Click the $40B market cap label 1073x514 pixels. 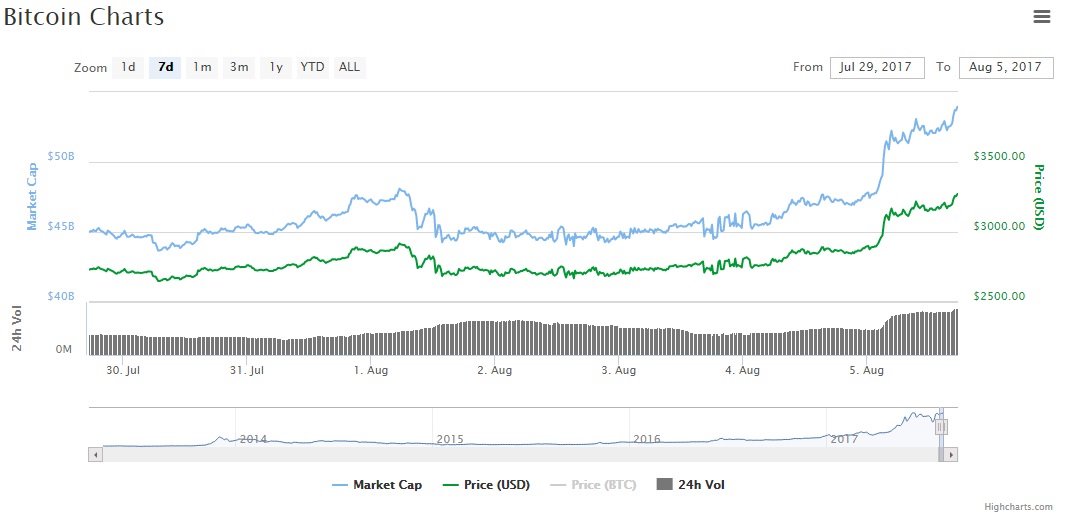(61, 296)
